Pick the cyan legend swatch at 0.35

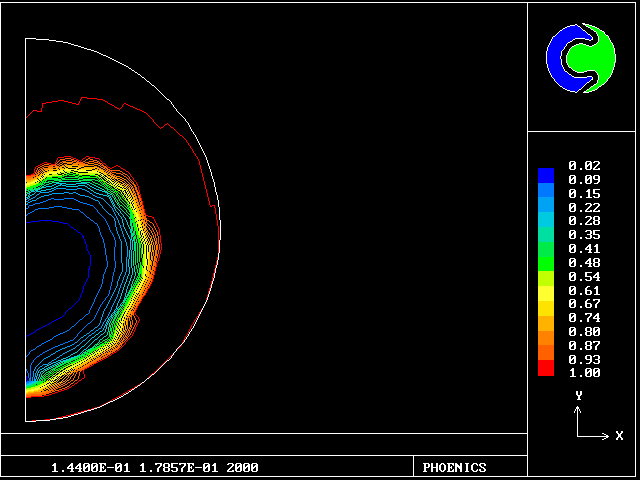545,234
